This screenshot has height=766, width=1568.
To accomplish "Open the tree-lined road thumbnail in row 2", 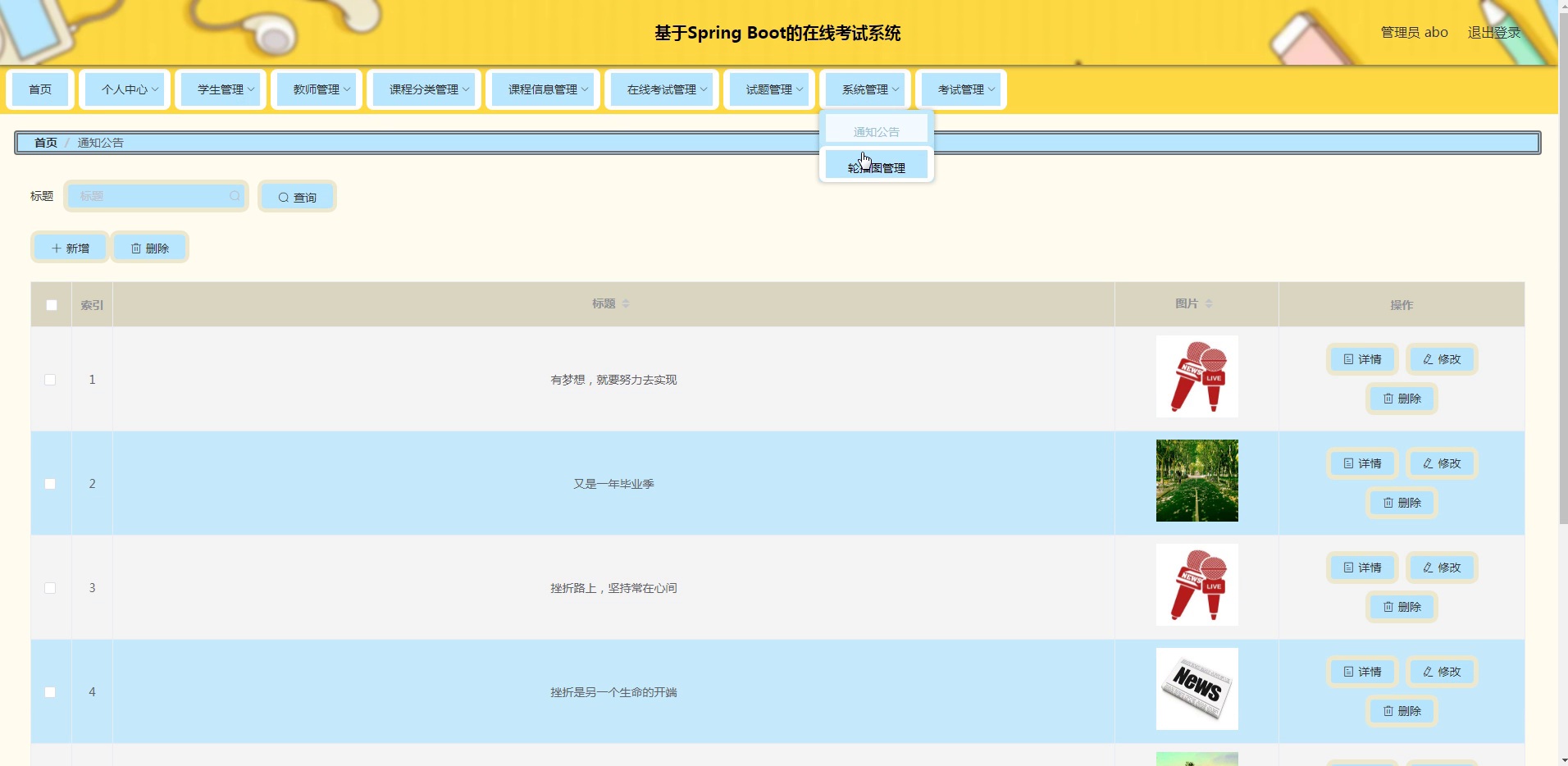I will click(1197, 481).
